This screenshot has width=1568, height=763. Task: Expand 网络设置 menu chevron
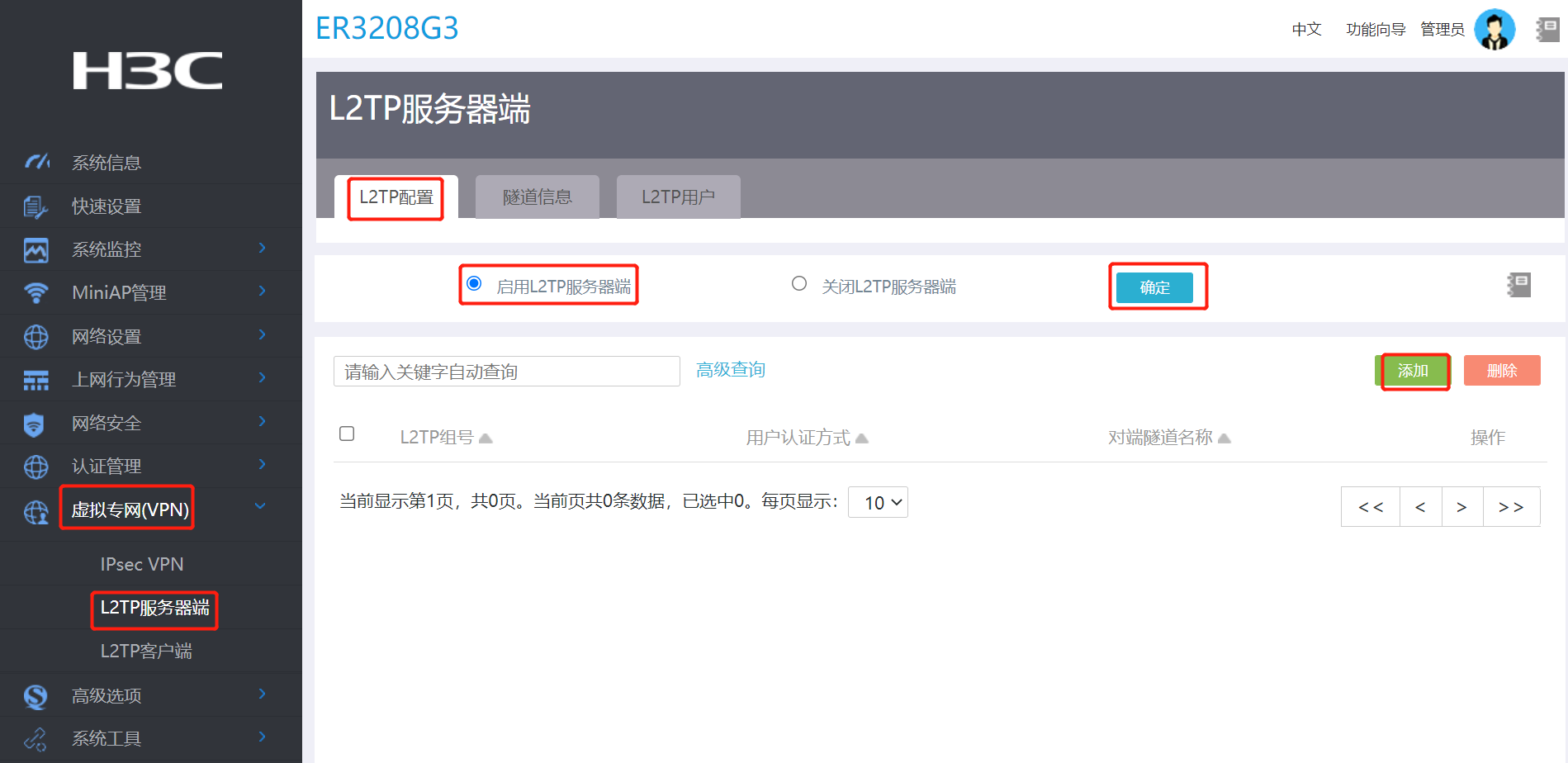pos(262,334)
